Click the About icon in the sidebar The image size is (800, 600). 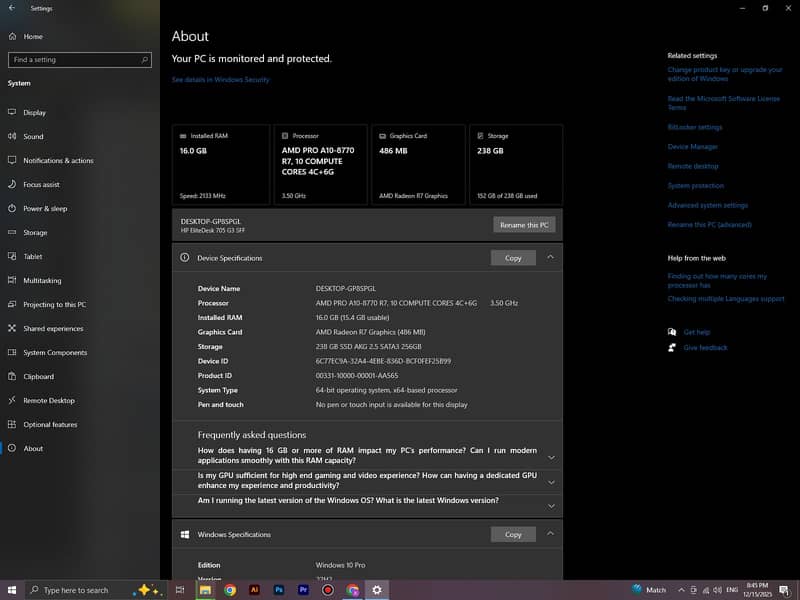click(12, 448)
